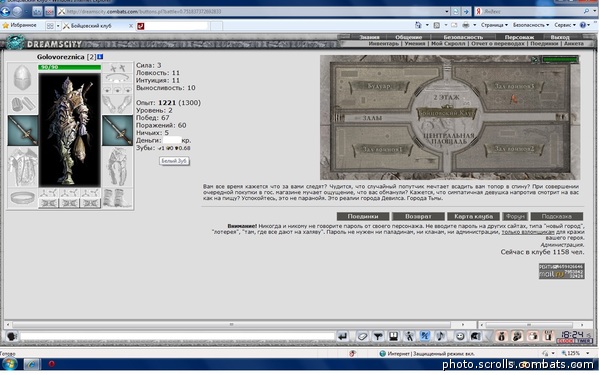The width and height of the screenshot is (600, 375).
Task: Open the Карта клуба button
Action: click(x=473, y=217)
